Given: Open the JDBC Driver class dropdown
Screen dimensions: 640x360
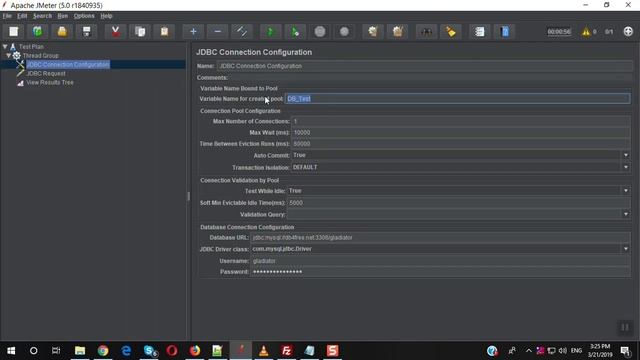Looking at the screenshot, I should 626,249.
